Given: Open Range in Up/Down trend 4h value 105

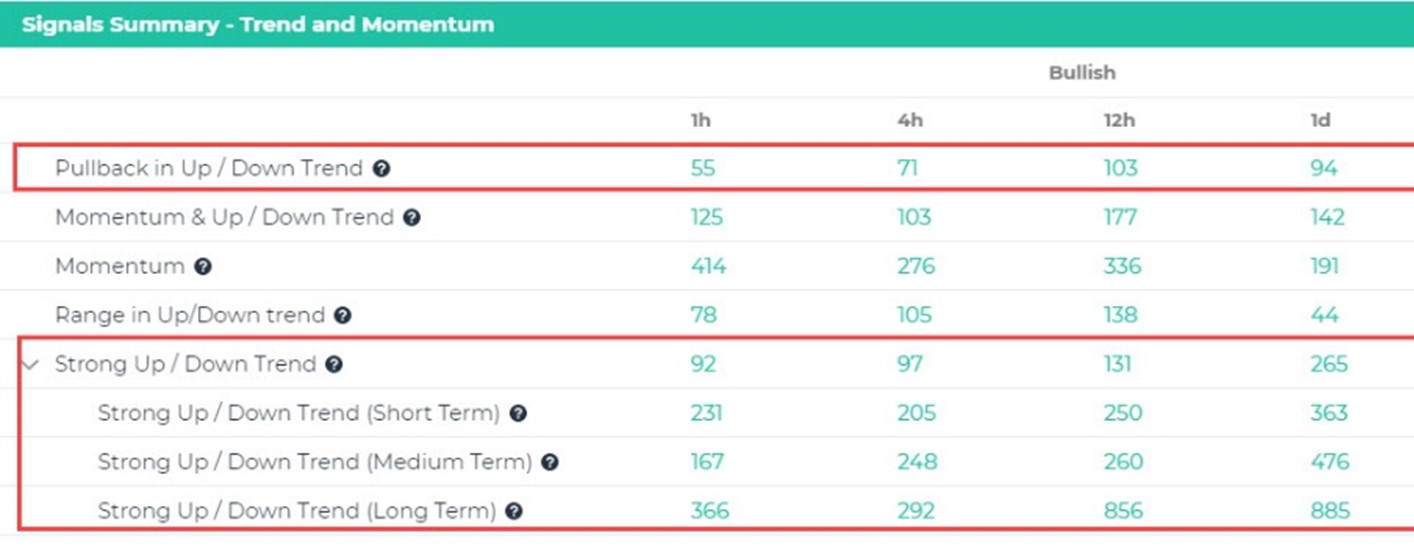Looking at the screenshot, I should [x=914, y=315].
